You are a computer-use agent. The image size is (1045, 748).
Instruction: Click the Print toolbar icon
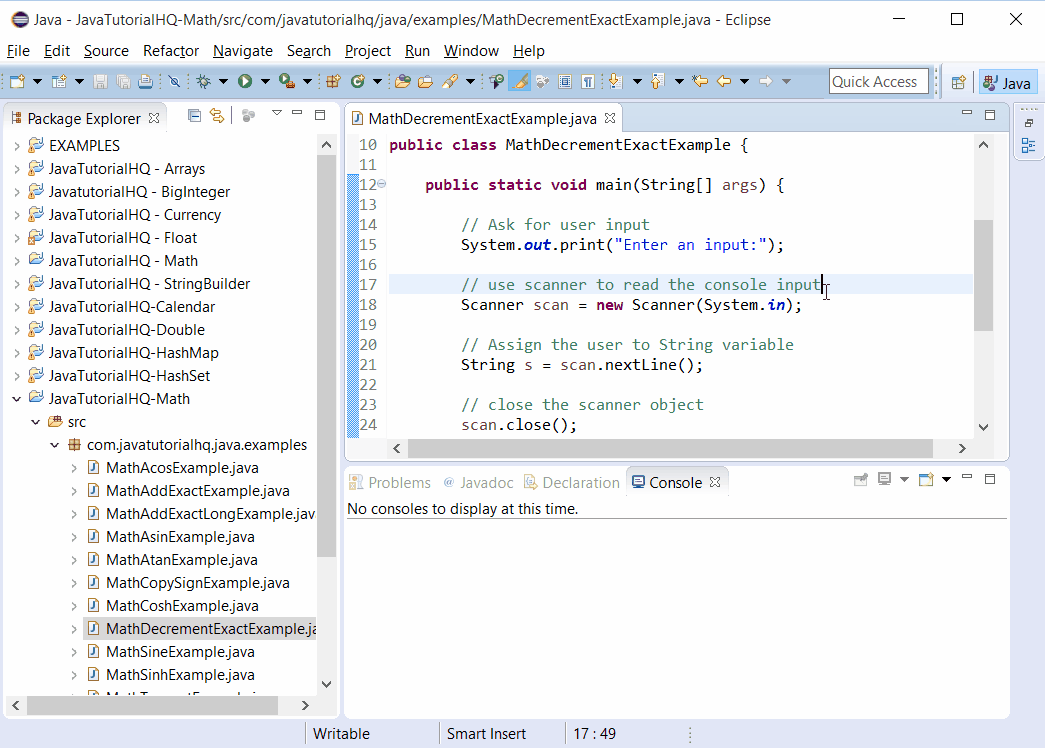coord(145,81)
